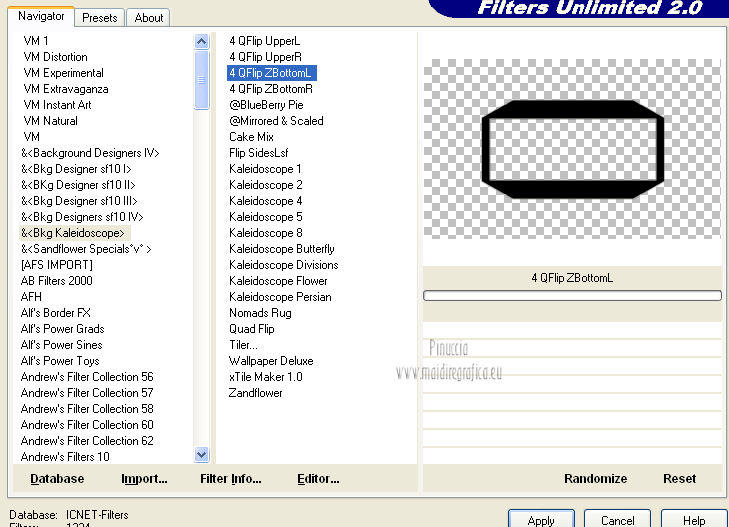The image size is (729, 527).
Task: Select VM Extravaganza category
Action: [x=66, y=89]
